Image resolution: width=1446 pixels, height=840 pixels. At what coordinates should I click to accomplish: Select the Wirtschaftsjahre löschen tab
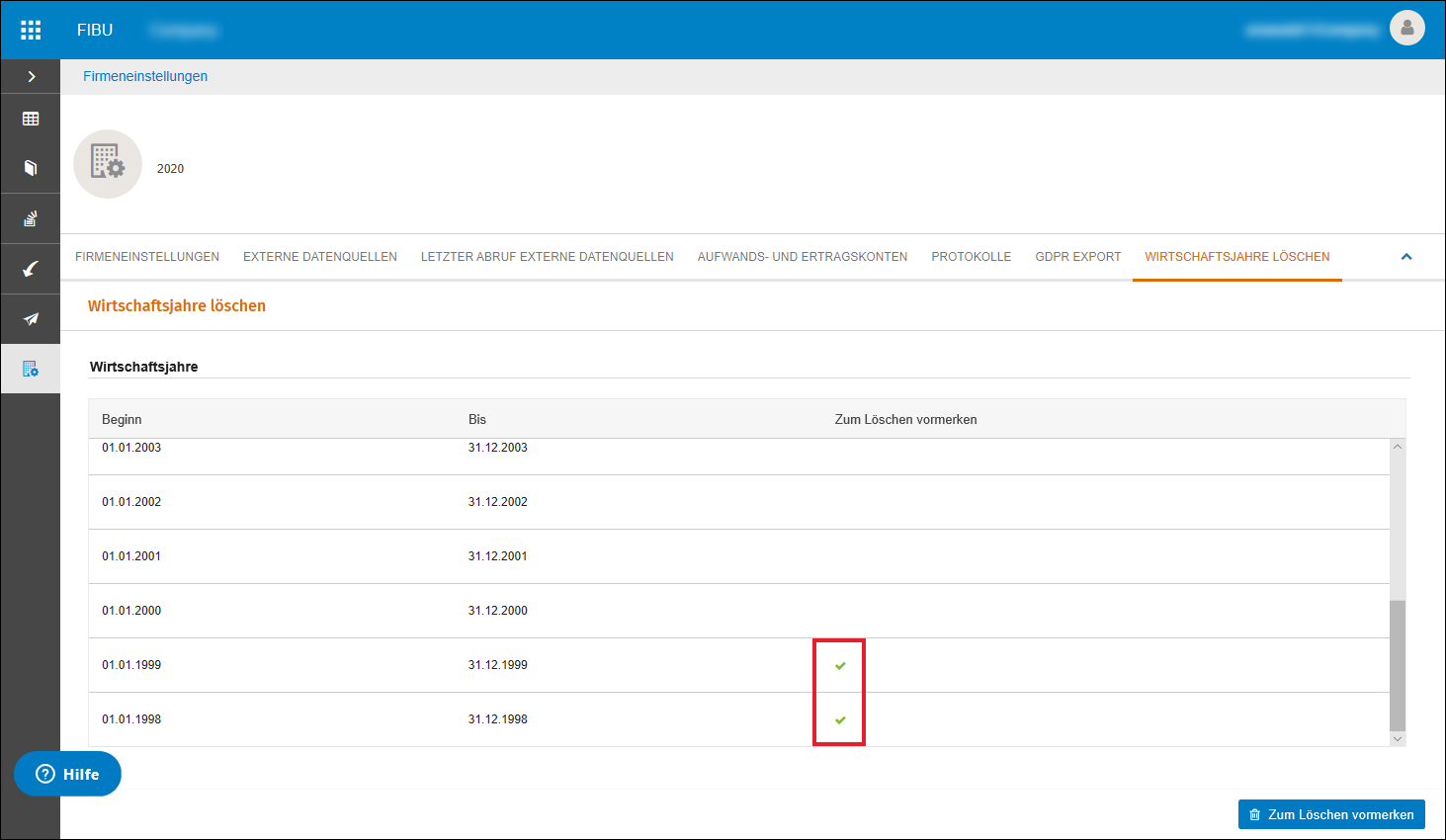coord(1237,257)
